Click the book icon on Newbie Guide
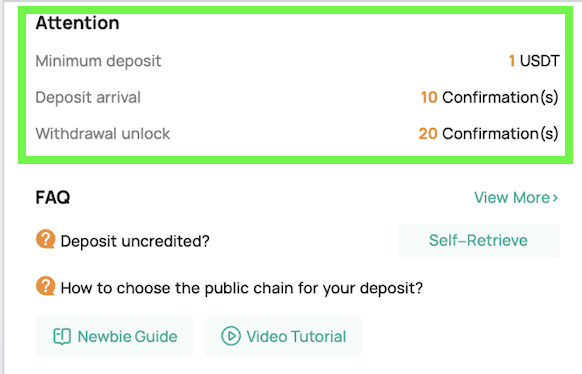The height and width of the screenshot is (374, 582). click(62, 337)
